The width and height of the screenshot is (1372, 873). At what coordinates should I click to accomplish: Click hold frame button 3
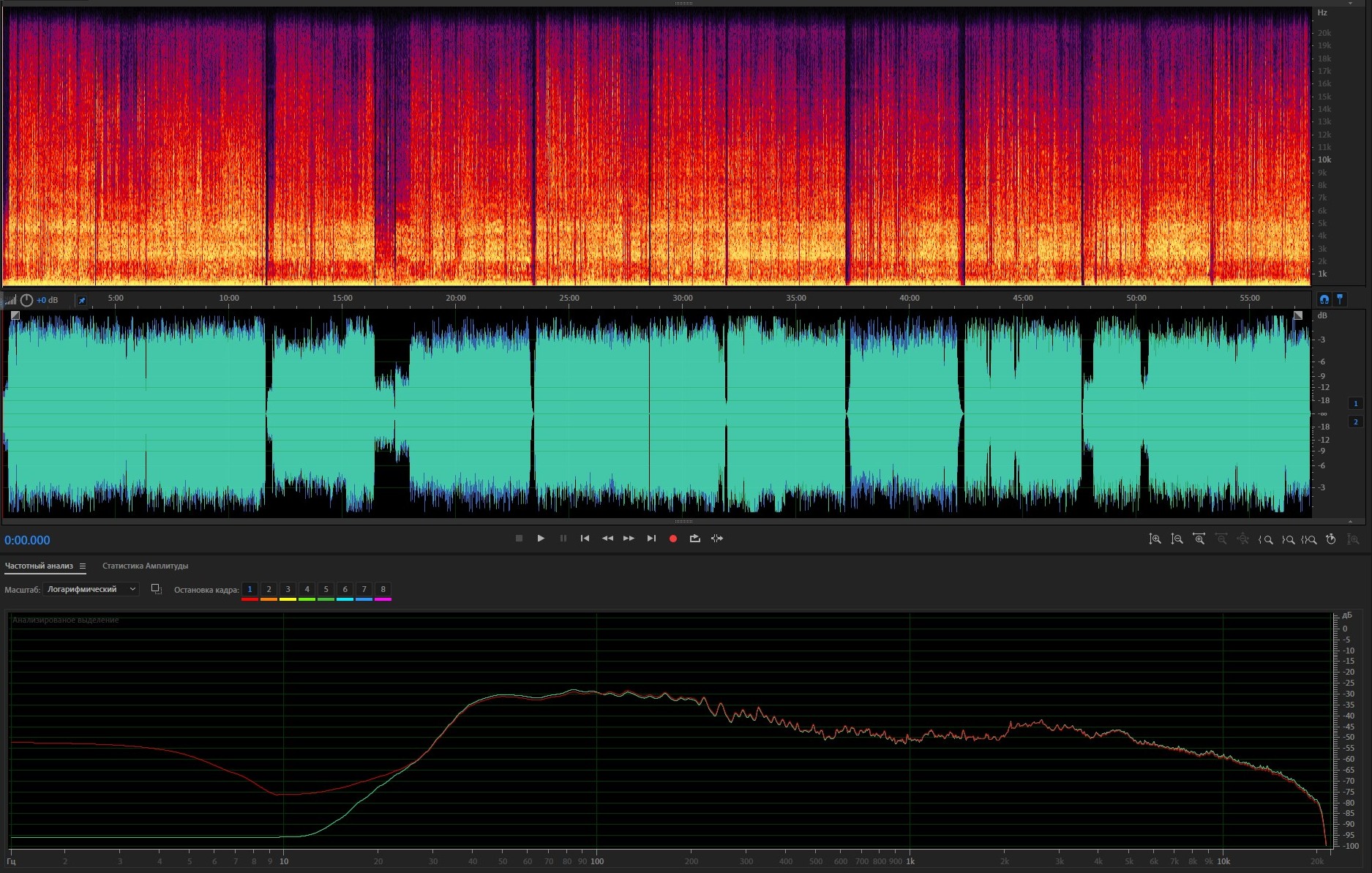pos(288,589)
